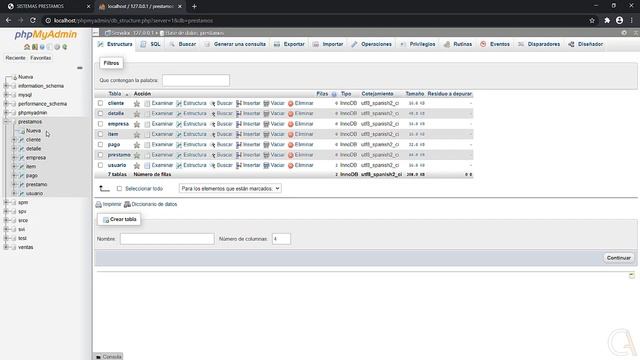This screenshot has width=640, height=360.
Task: Open 'Para los elementos que están marcados' dropdown
Action: point(230,189)
